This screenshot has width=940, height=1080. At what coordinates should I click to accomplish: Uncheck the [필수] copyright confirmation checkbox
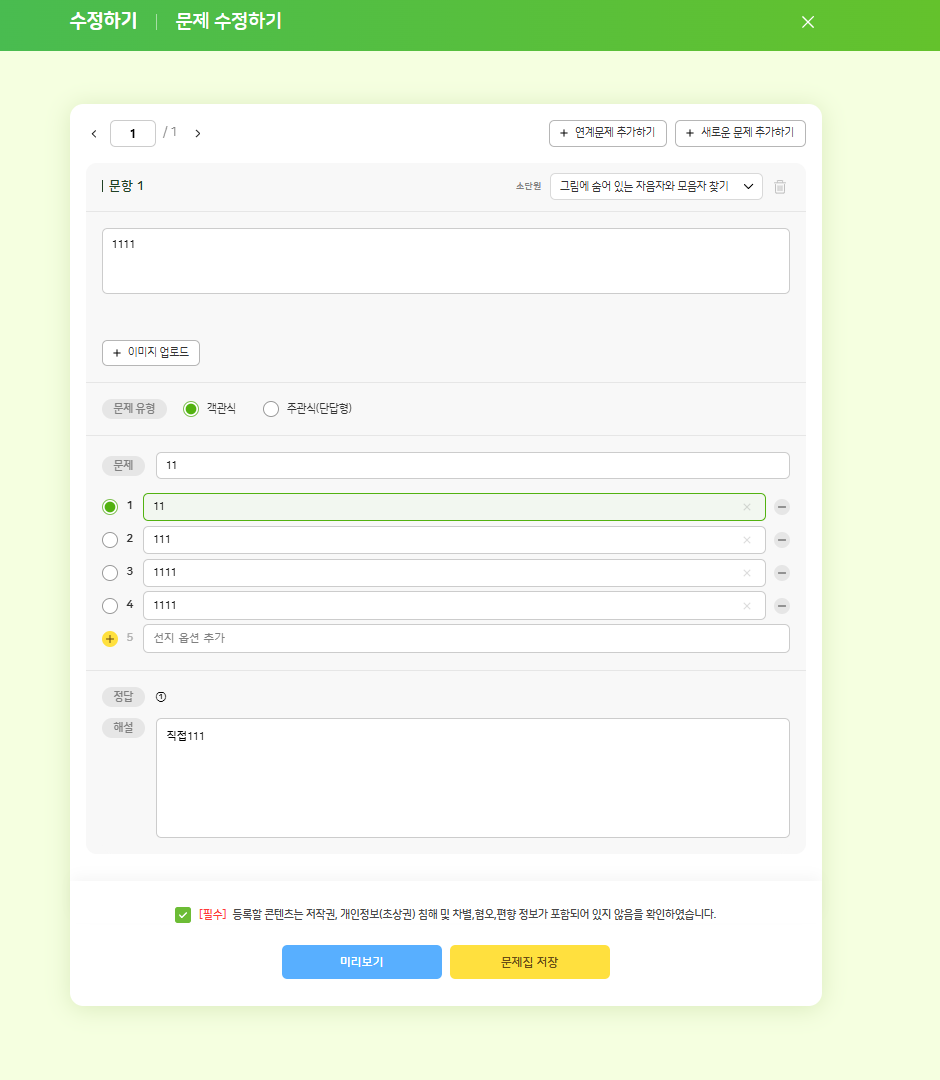(x=183, y=914)
